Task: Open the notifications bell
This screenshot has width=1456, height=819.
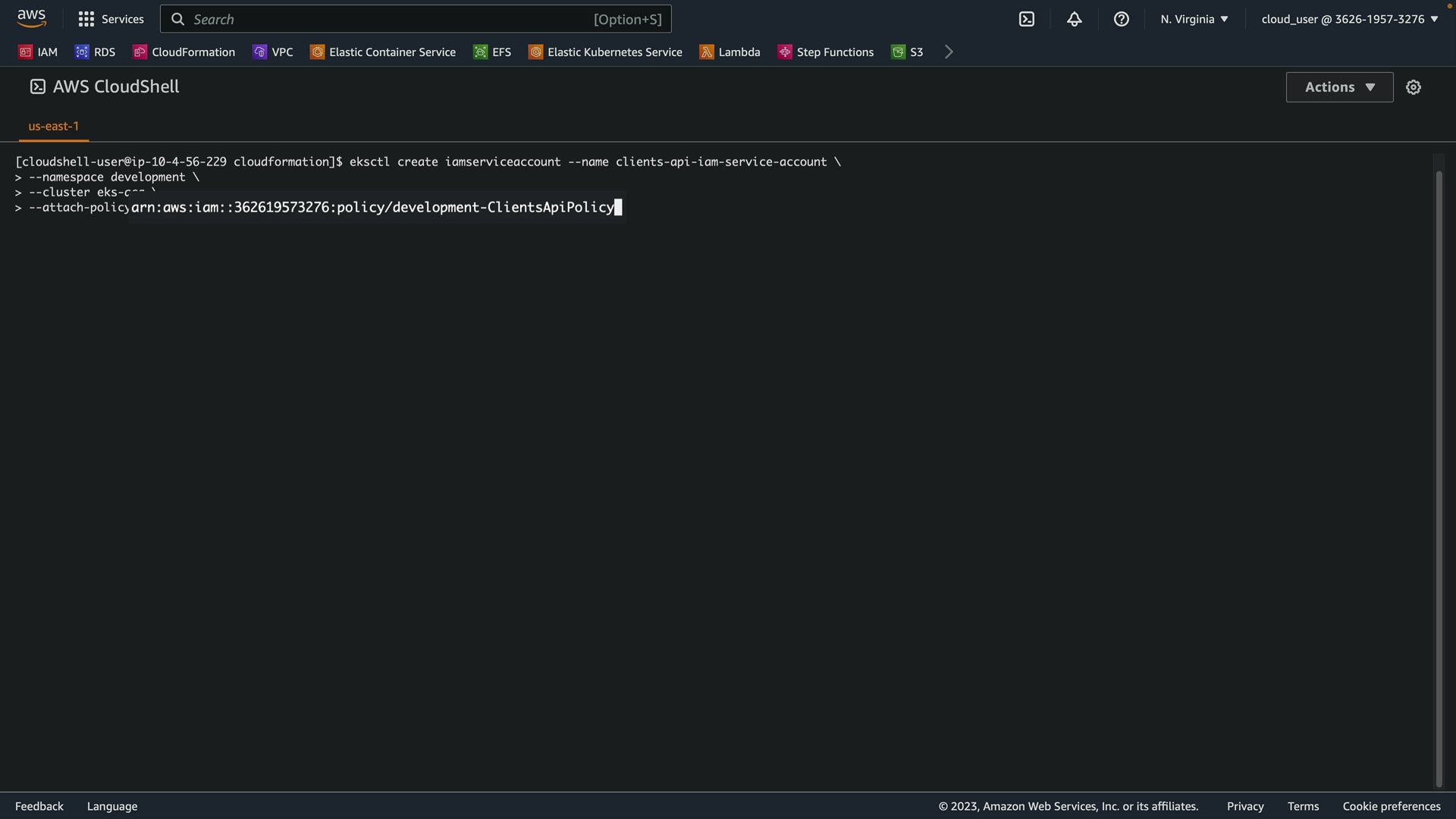Action: point(1074,19)
